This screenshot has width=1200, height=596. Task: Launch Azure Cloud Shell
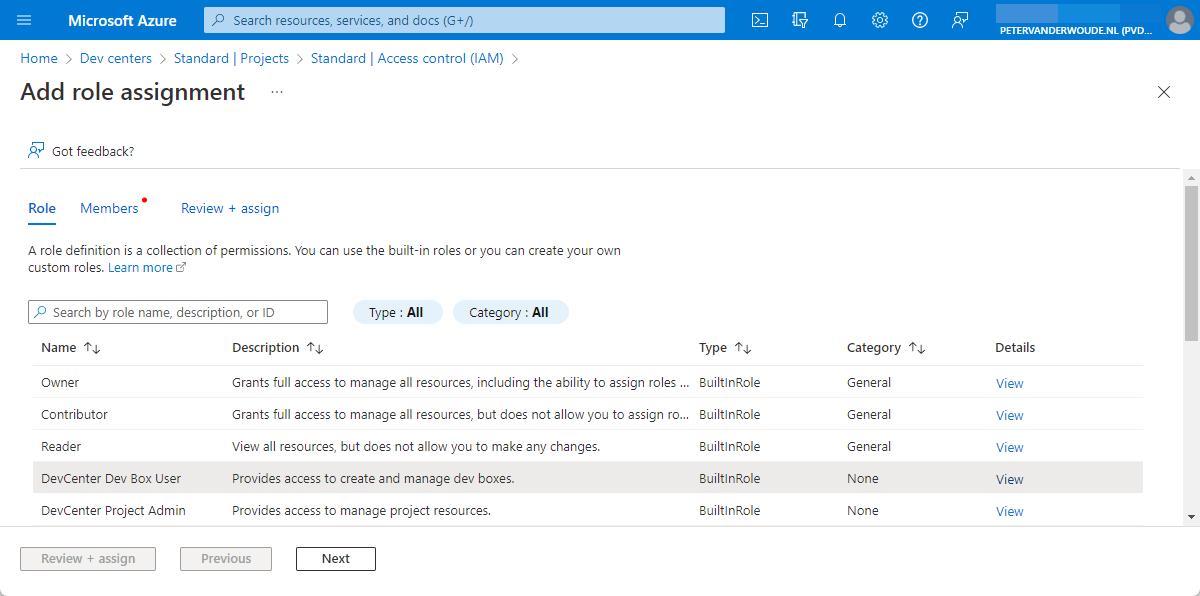[759, 19]
